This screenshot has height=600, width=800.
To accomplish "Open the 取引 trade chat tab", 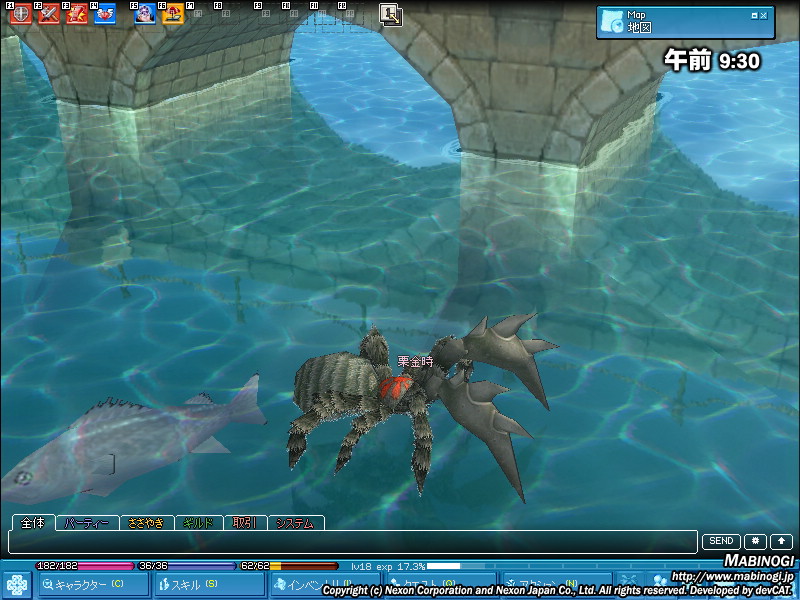I will pyautogui.click(x=244, y=523).
